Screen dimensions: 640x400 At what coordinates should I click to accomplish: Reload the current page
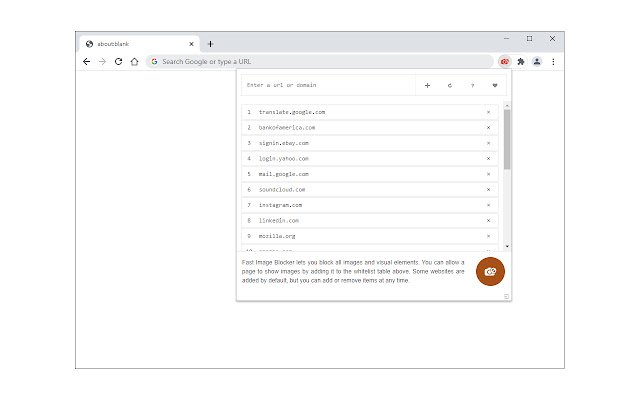[x=118, y=62]
